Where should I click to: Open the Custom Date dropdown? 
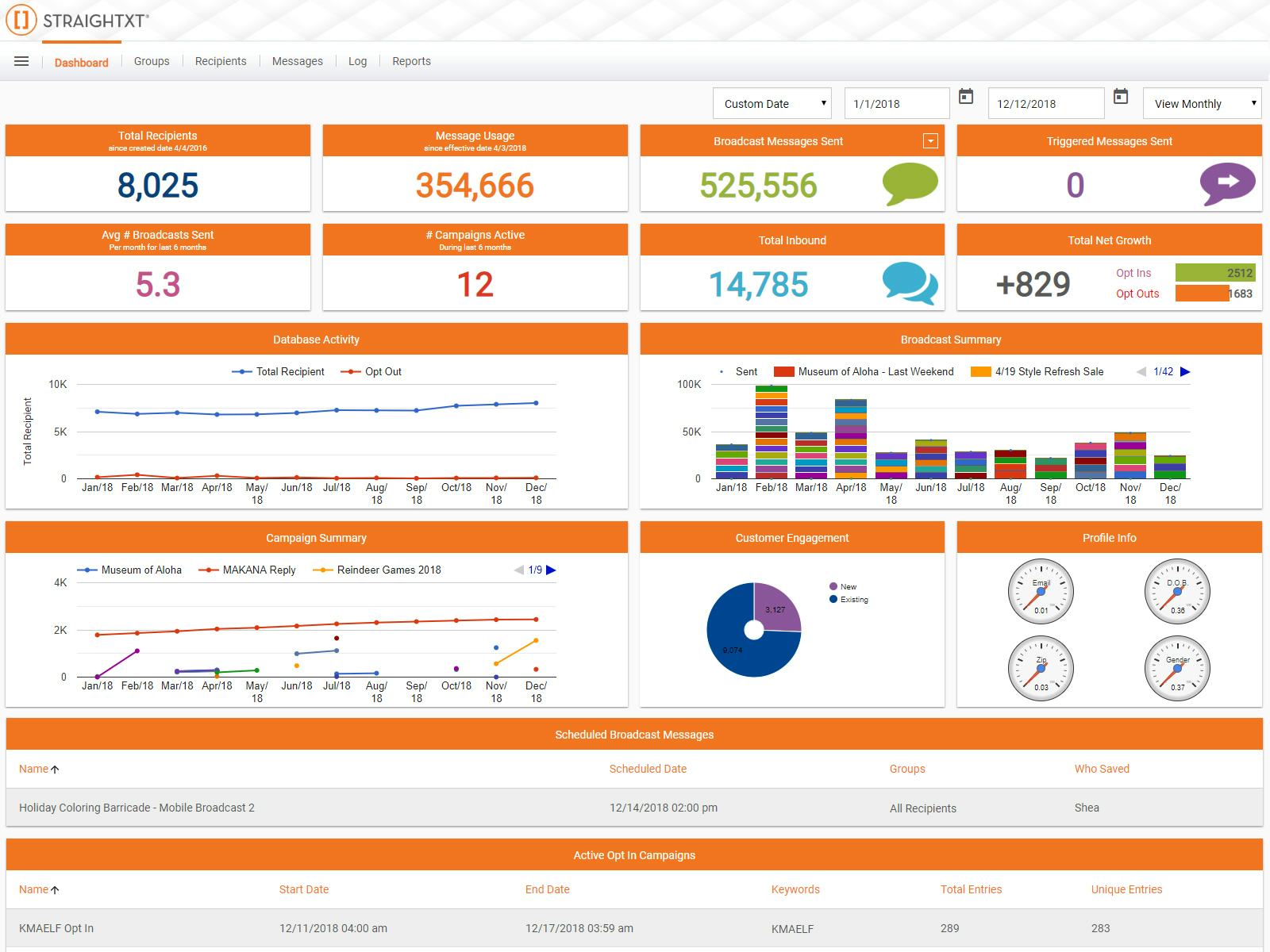point(772,103)
